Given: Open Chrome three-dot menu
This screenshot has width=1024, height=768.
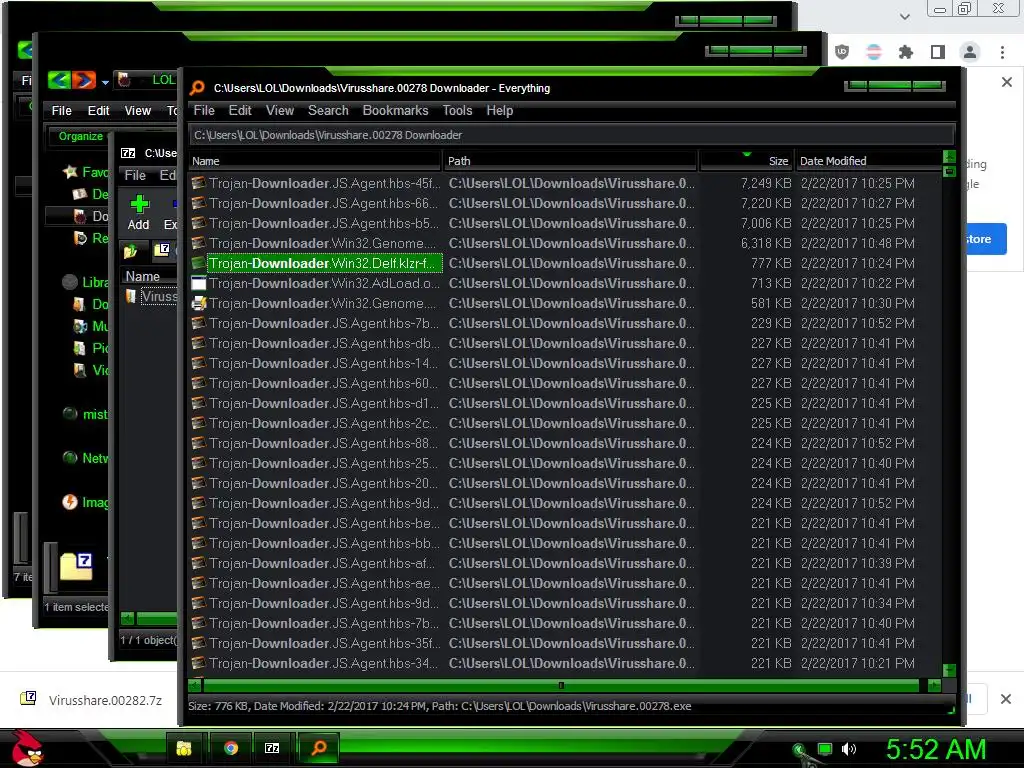Looking at the screenshot, I should point(1002,52).
